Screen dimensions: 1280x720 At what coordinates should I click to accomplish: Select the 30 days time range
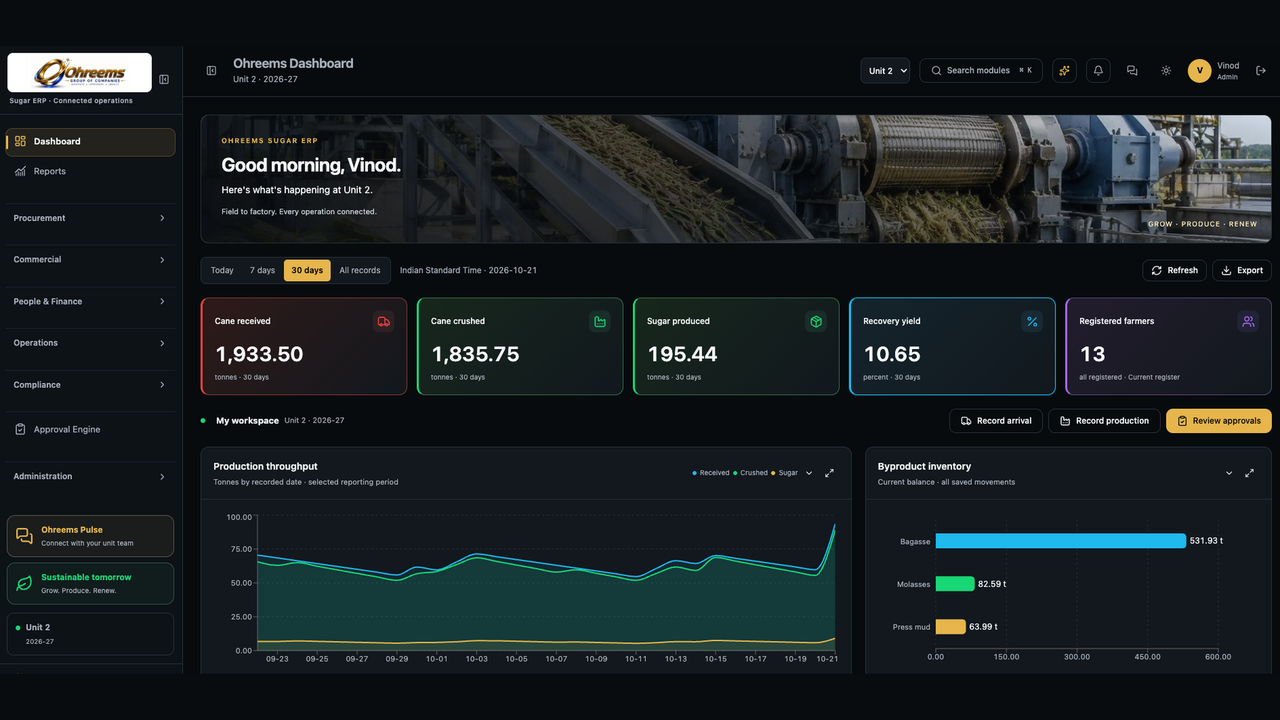[307, 271]
